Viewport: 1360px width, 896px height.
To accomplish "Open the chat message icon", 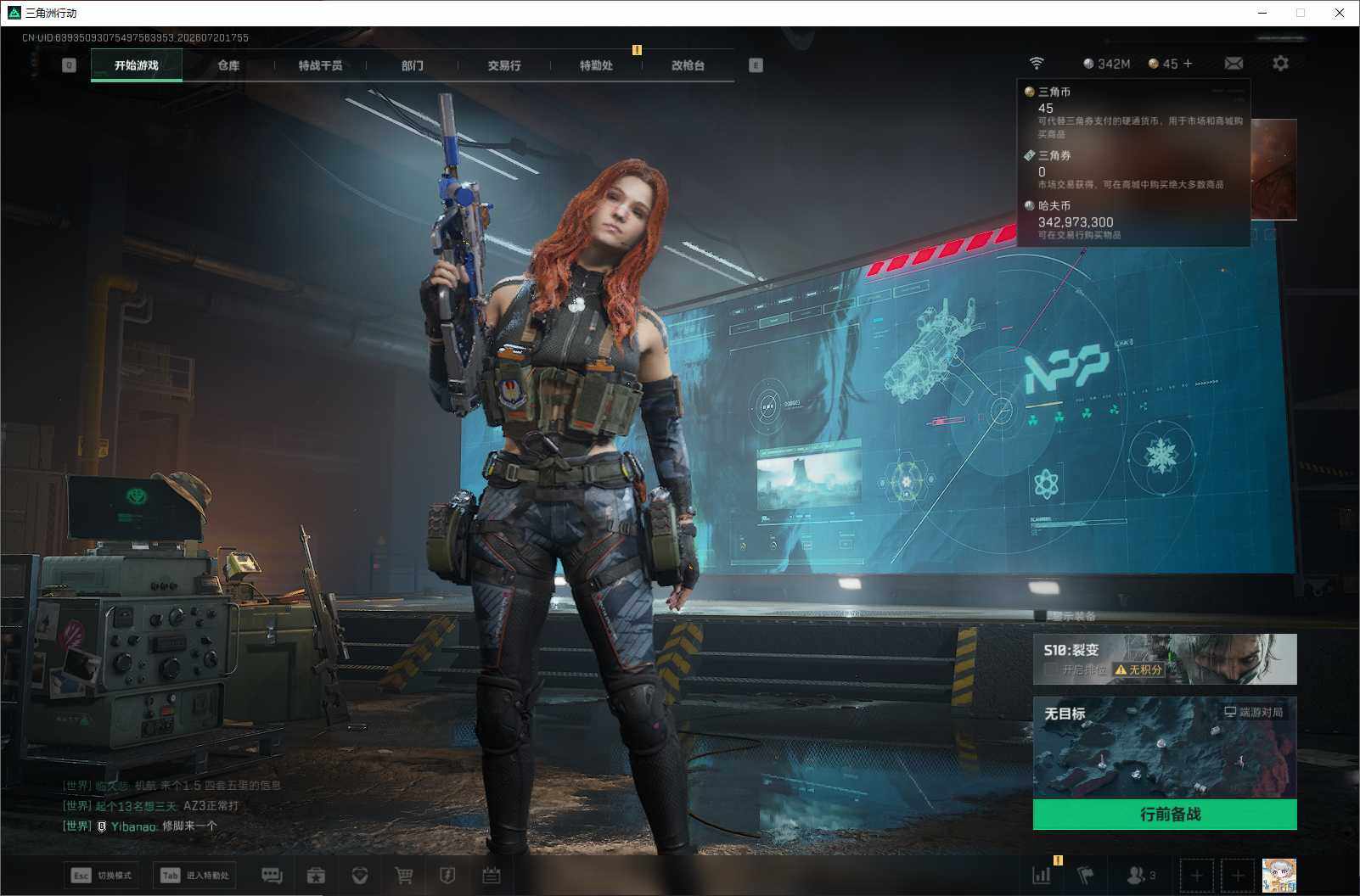I will point(272,875).
